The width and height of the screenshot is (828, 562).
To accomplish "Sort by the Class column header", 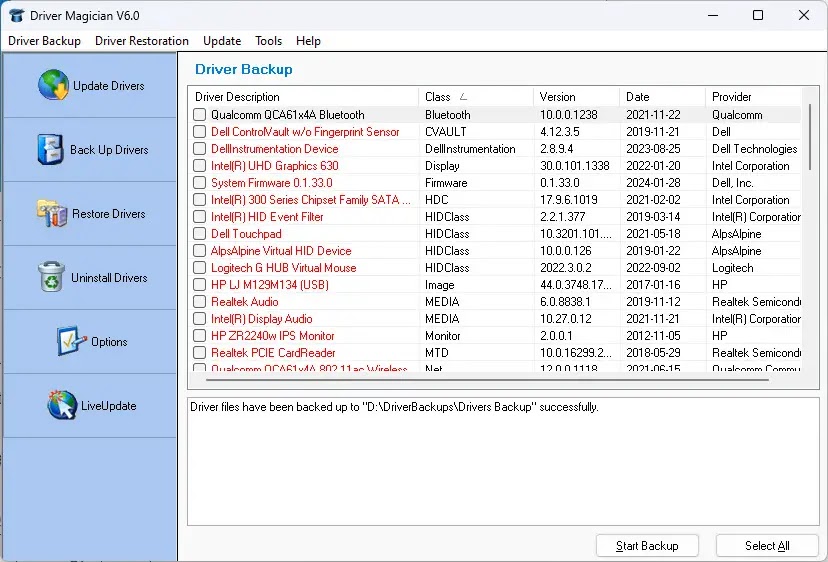I will click(476, 97).
